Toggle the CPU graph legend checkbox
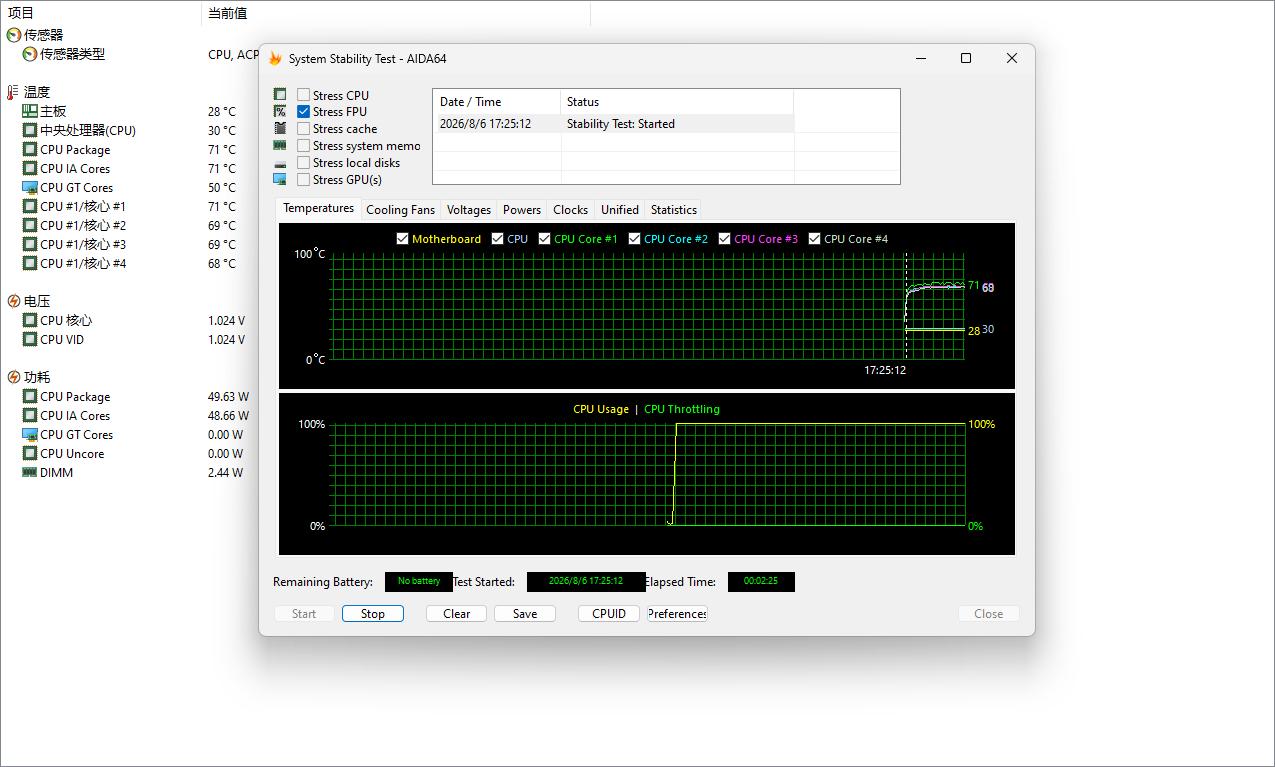Screen dimensions: 1275x767 click(497, 239)
